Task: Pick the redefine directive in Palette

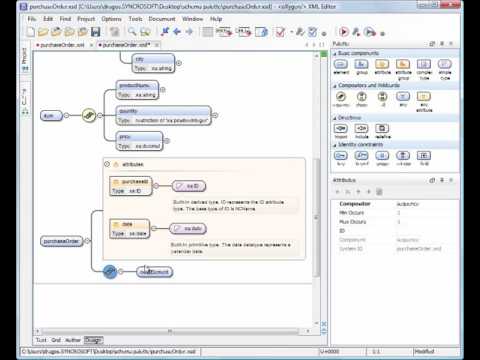Action: 382,131
